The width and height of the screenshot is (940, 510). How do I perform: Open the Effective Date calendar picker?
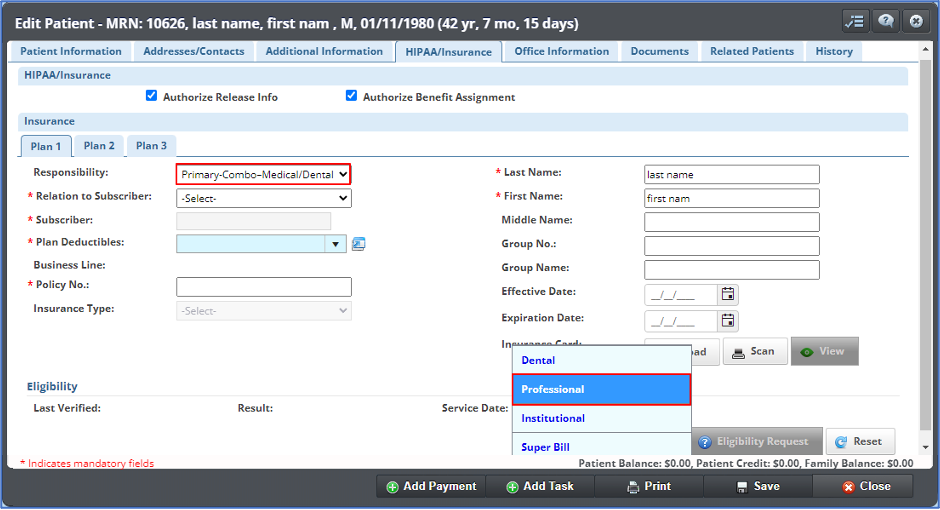(x=728, y=294)
